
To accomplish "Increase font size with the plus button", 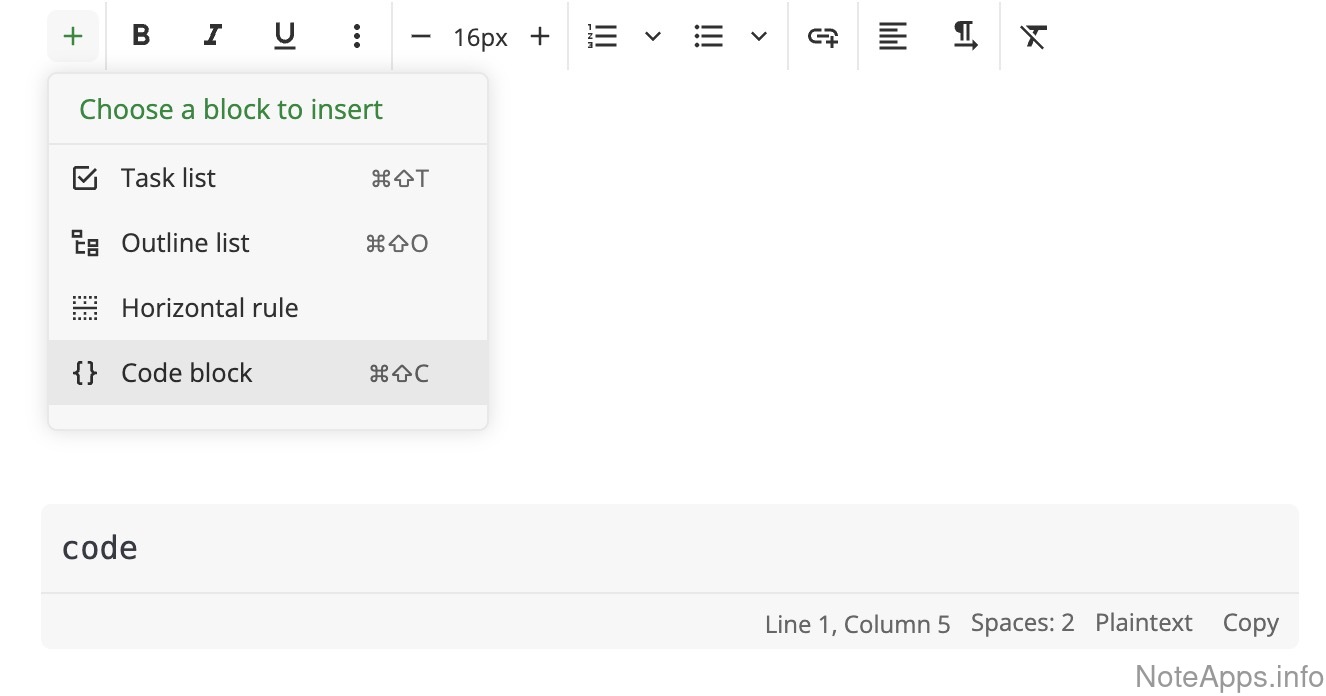I will tap(540, 37).
